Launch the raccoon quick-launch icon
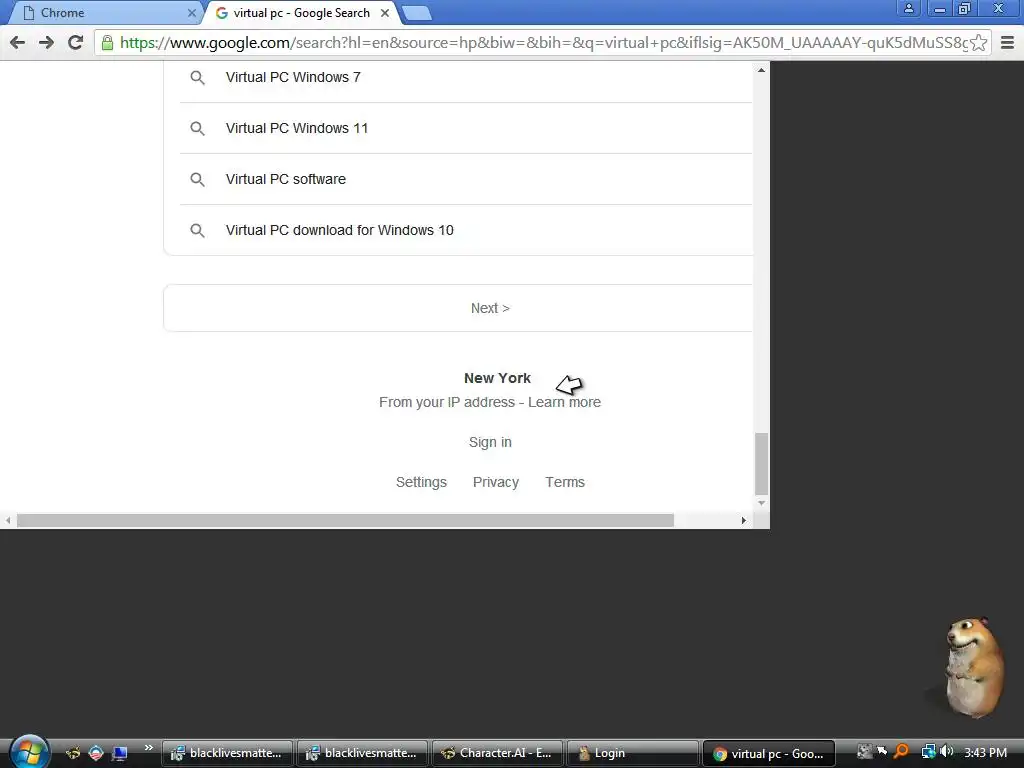1024x768 pixels. point(73,753)
